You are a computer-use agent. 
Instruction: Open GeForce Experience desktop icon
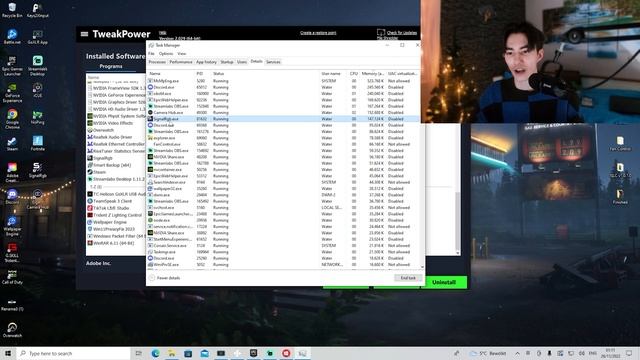click(12, 93)
